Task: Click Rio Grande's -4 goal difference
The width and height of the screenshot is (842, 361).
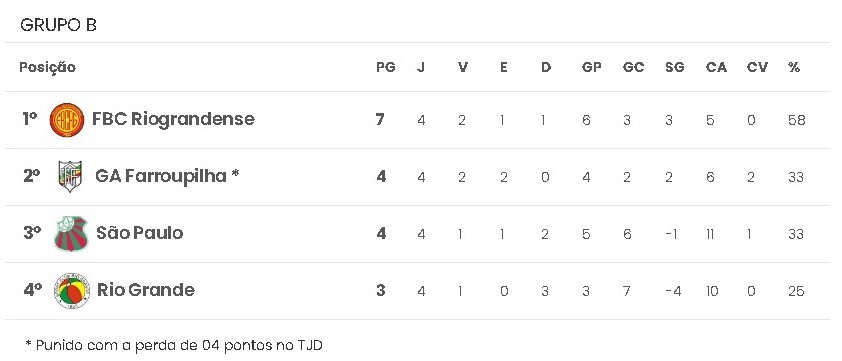Action: tap(673, 291)
